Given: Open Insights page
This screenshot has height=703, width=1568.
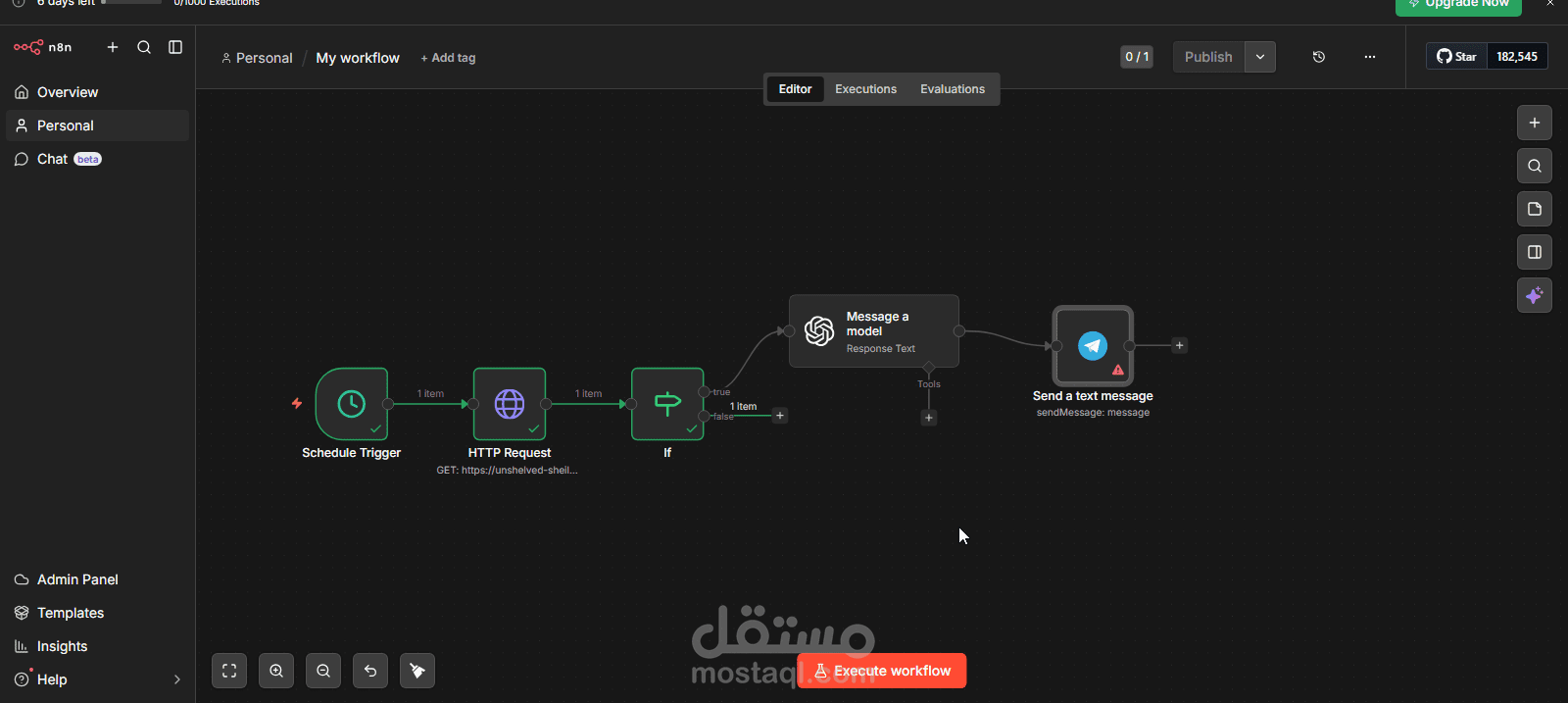Looking at the screenshot, I should pyautogui.click(x=97, y=646).
